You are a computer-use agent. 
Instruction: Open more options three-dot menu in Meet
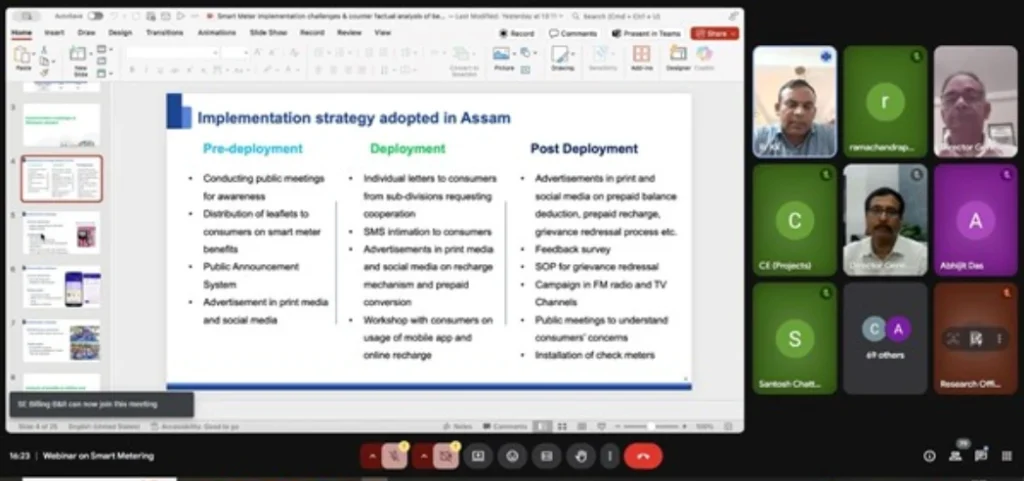pyautogui.click(x=608, y=456)
